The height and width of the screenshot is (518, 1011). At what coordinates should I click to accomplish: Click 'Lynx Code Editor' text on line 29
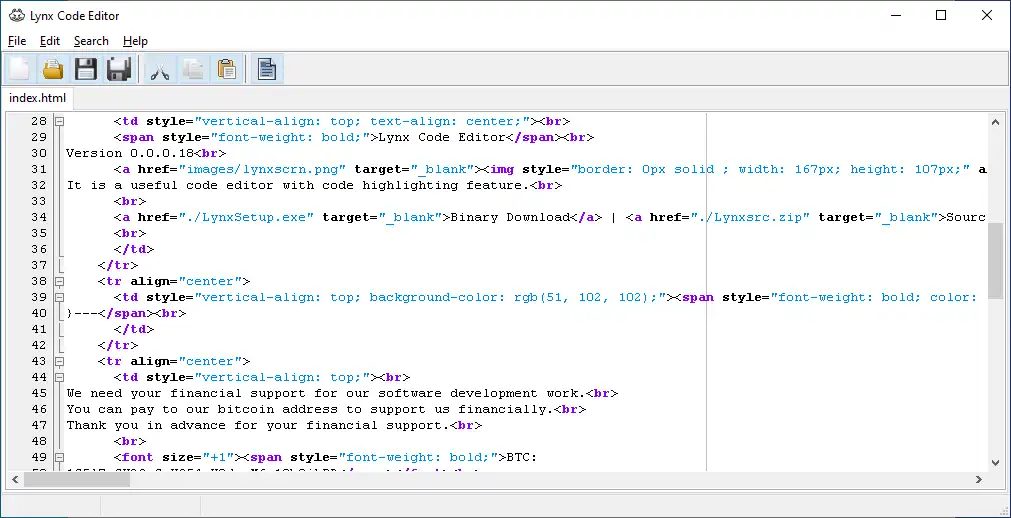coord(442,137)
